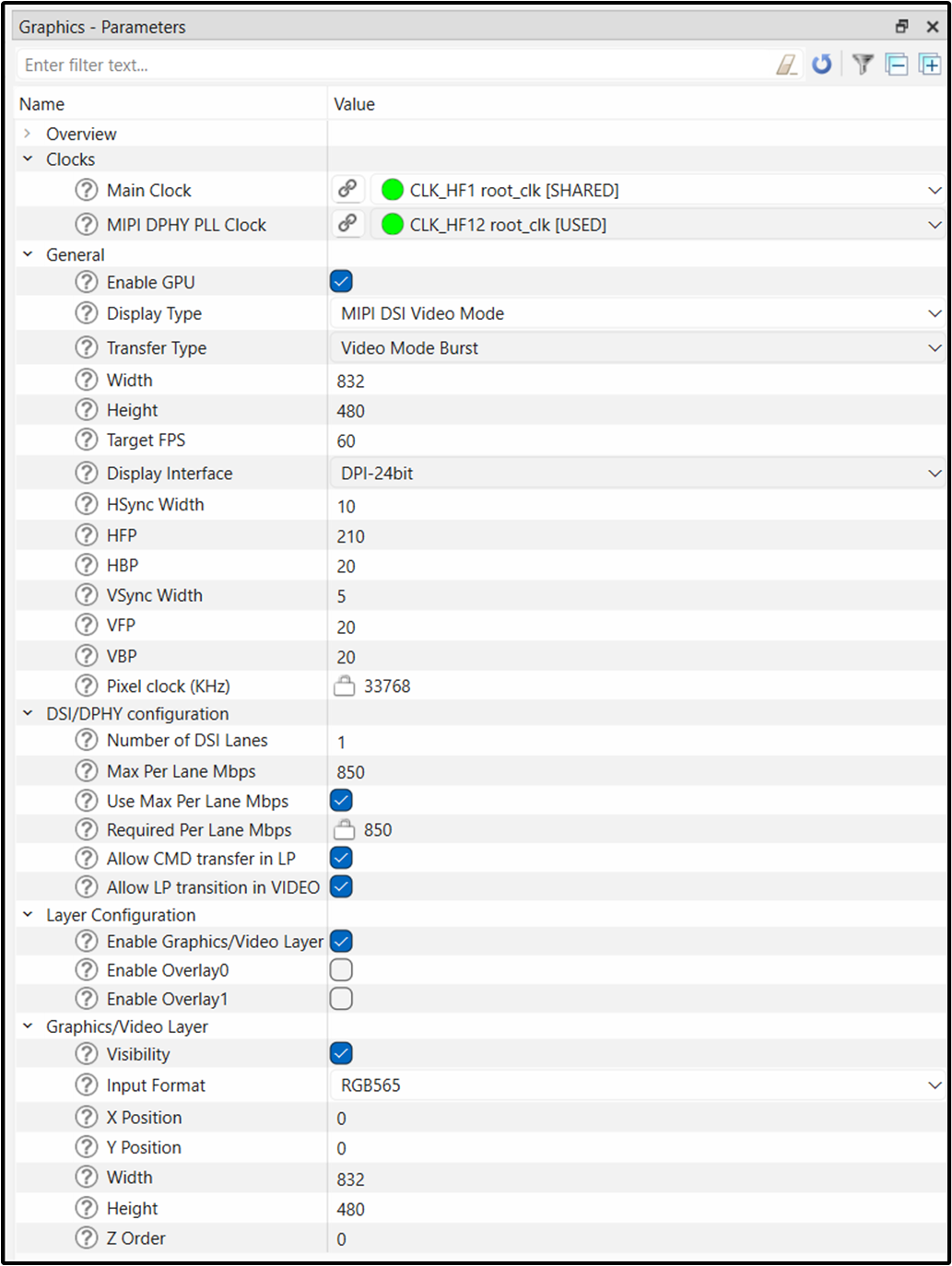The image size is (952, 1266).
Task: Click the link icon beside MIPI DPHY PLL Clock
Action: tap(347, 224)
